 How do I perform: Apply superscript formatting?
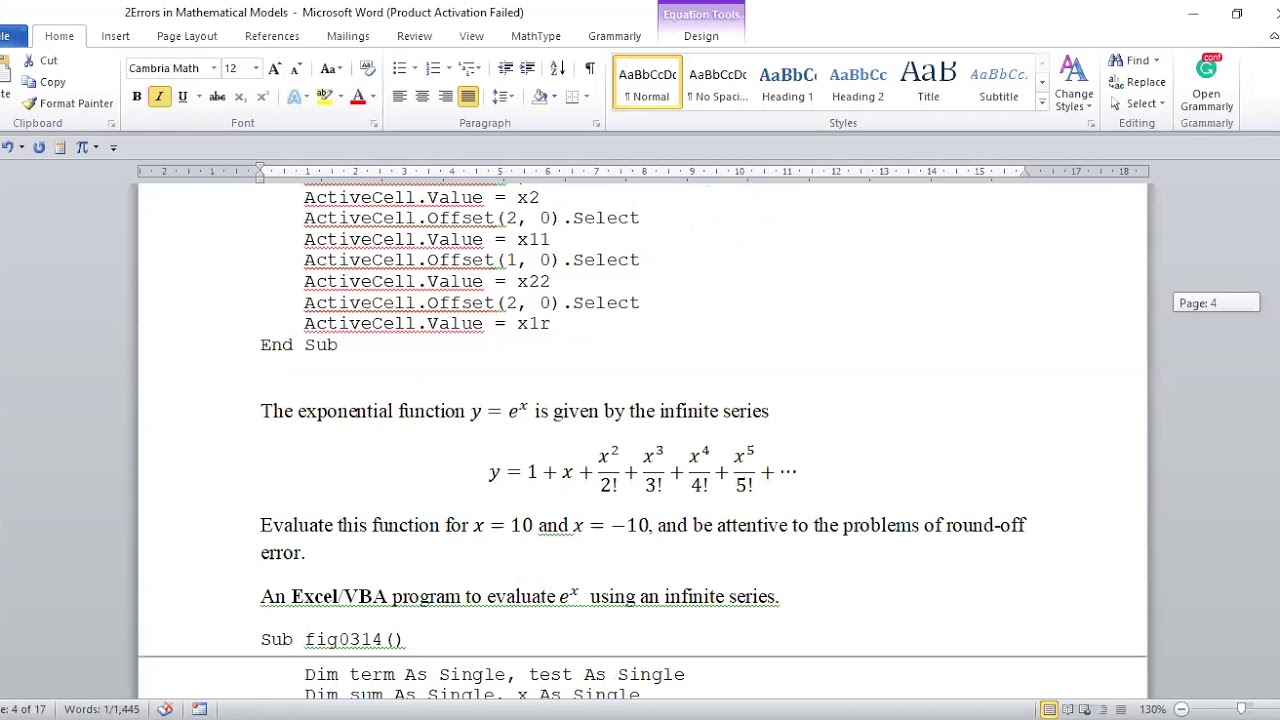262,97
